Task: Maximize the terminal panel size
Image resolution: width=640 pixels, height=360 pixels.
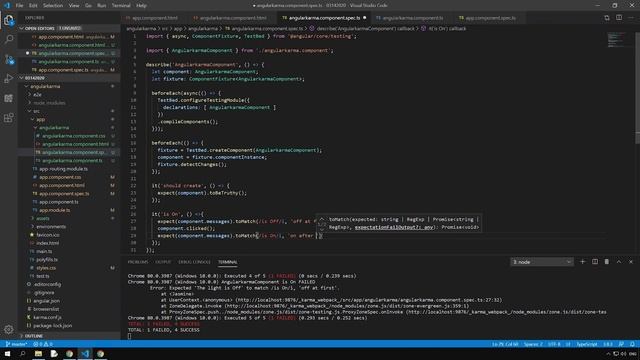Action: [619, 262]
